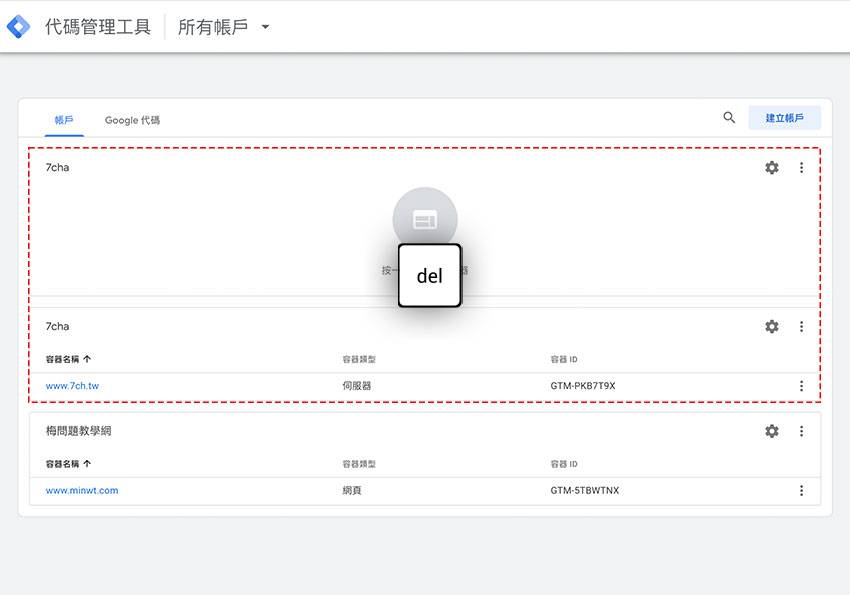Viewport: 850px width, 595px height.
Task: Open three-dot menu on the www.7ch.tw row
Action: [x=801, y=386]
